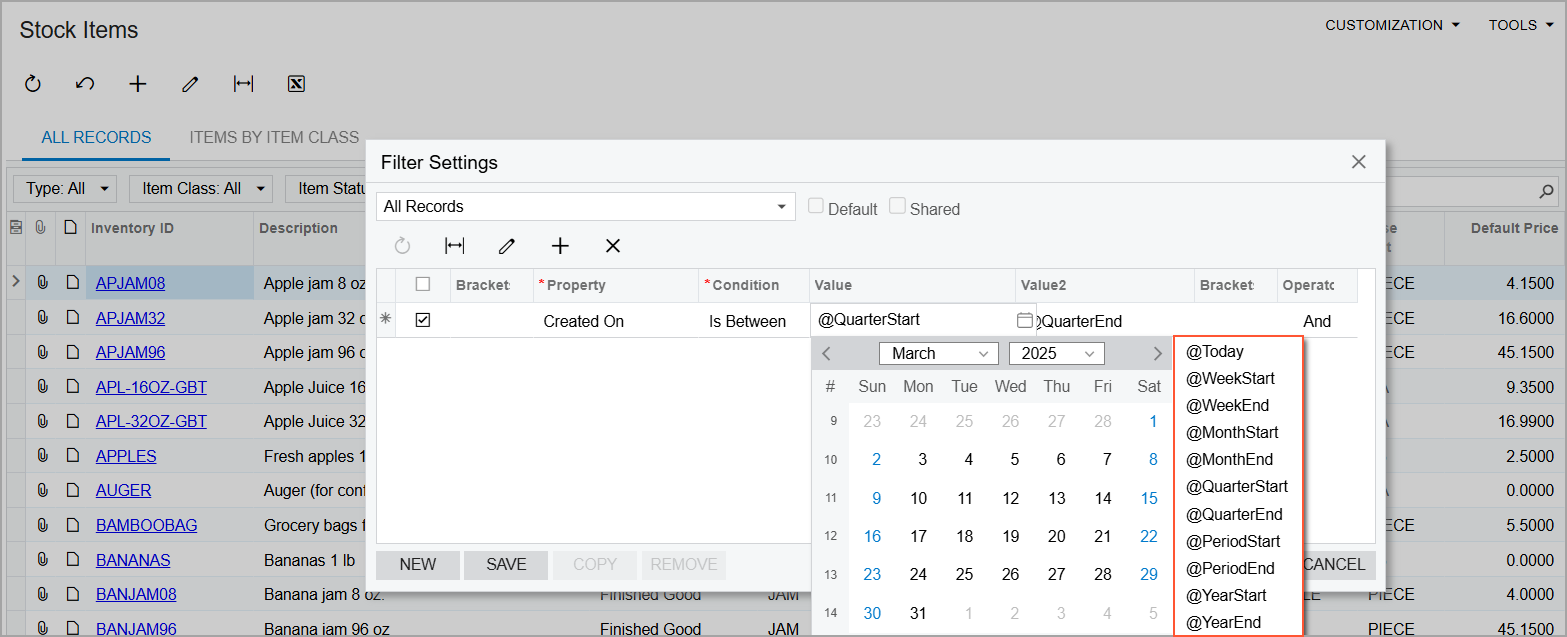Viewport: 1567px width, 637px height.
Task: Delete the filter row with the X icon
Action: tap(613, 246)
